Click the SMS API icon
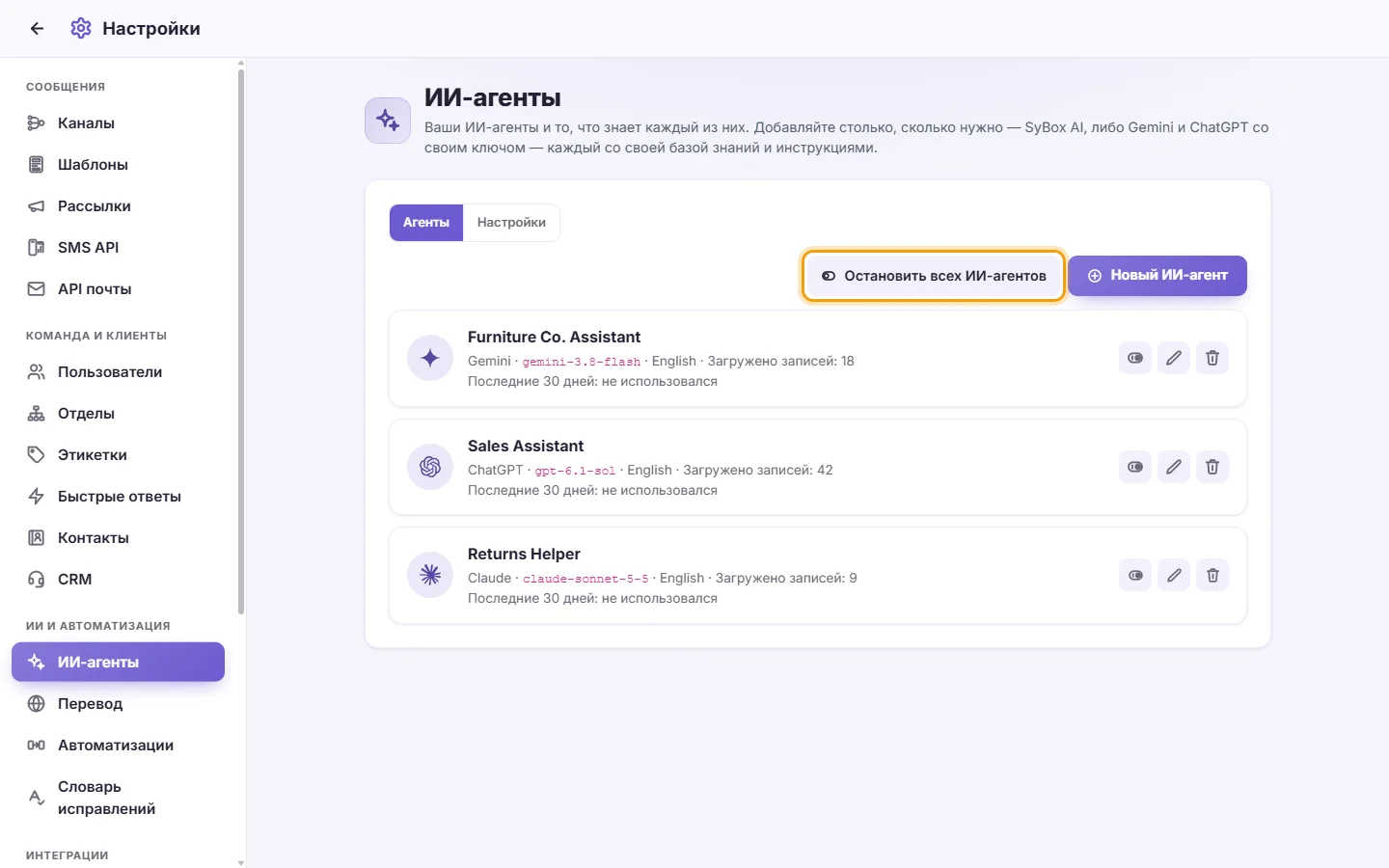The width and height of the screenshot is (1389, 868). pyautogui.click(x=36, y=248)
